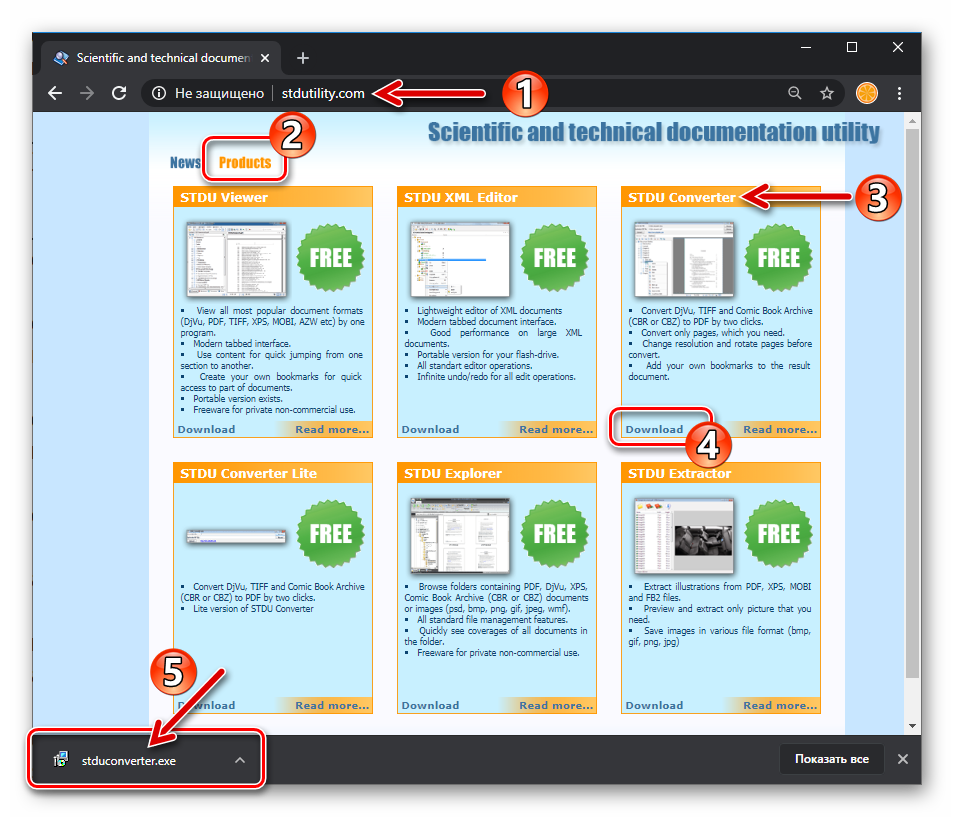This screenshot has width=954, height=817.
Task: Open the orange profile avatar
Action: (866, 93)
